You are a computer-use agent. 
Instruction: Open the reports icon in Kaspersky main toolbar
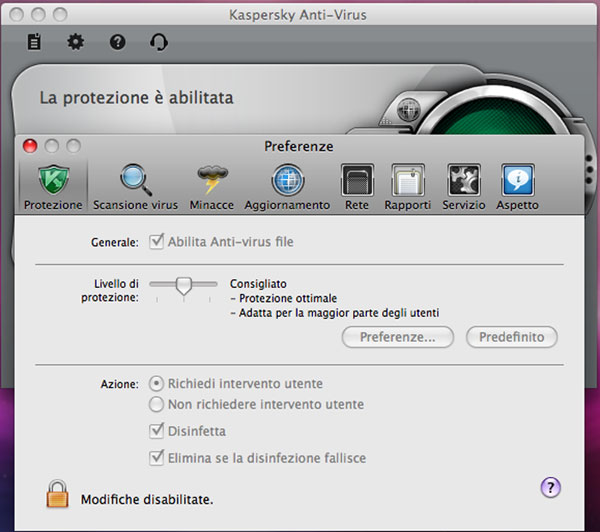pos(34,42)
